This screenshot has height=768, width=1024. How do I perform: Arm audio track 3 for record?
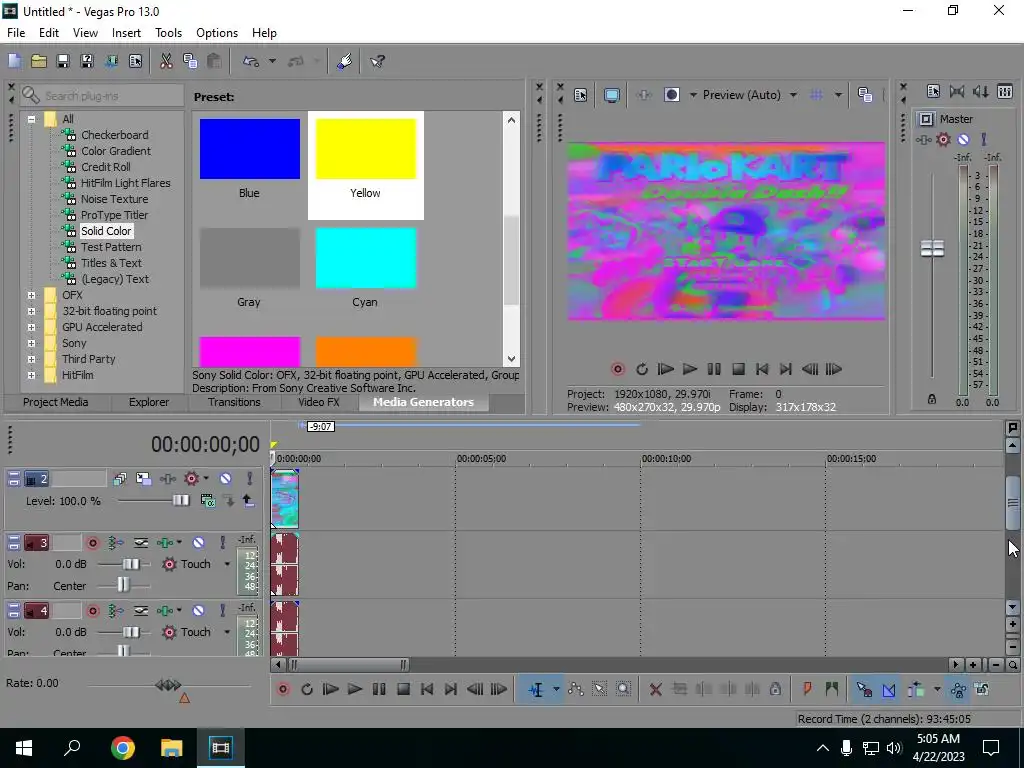pyautogui.click(x=93, y=543)
